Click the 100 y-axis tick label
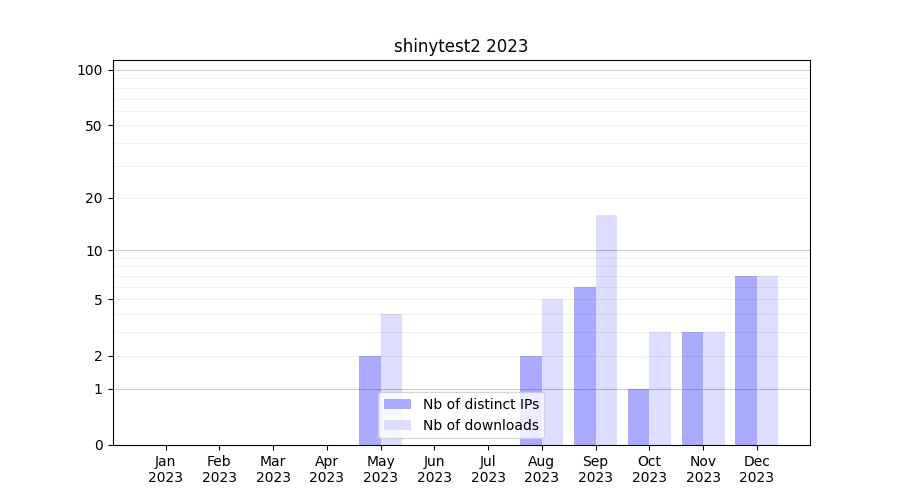This screenshot has width=900, height=500. (90, 70)
